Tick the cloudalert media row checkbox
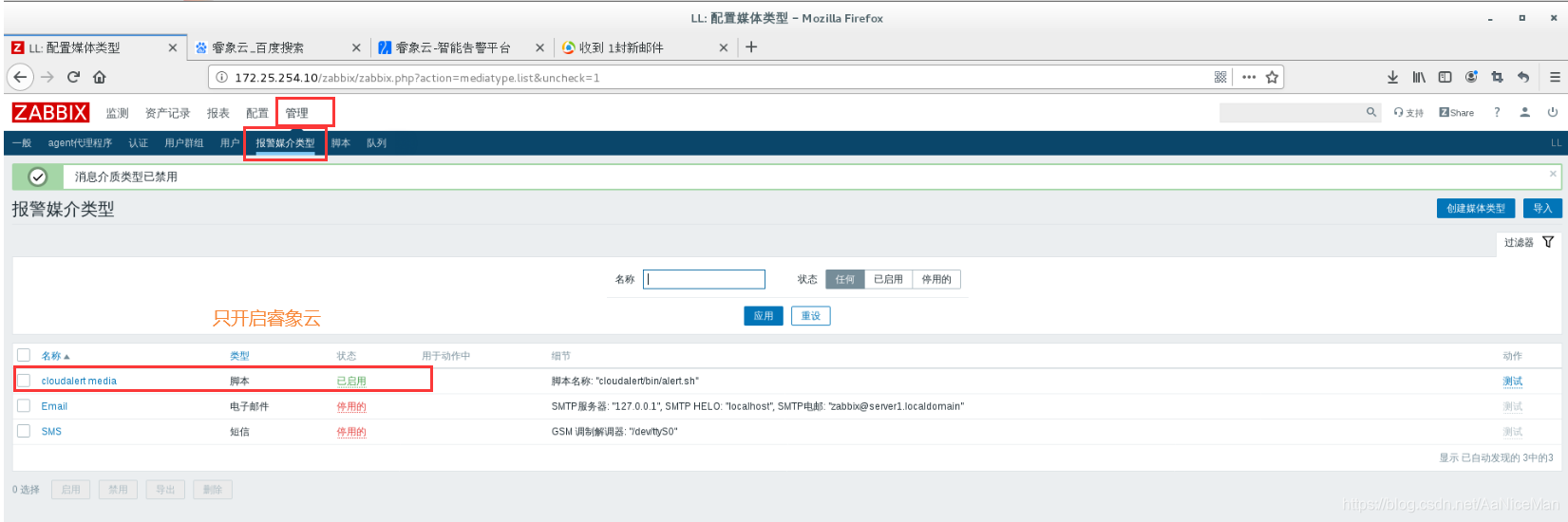The width and height of the screenshot is (1568, 522). tap(24, 380)
